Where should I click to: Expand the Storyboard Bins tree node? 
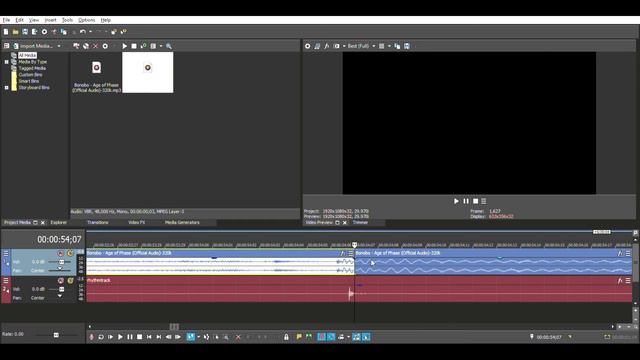[x=7, y=88]
